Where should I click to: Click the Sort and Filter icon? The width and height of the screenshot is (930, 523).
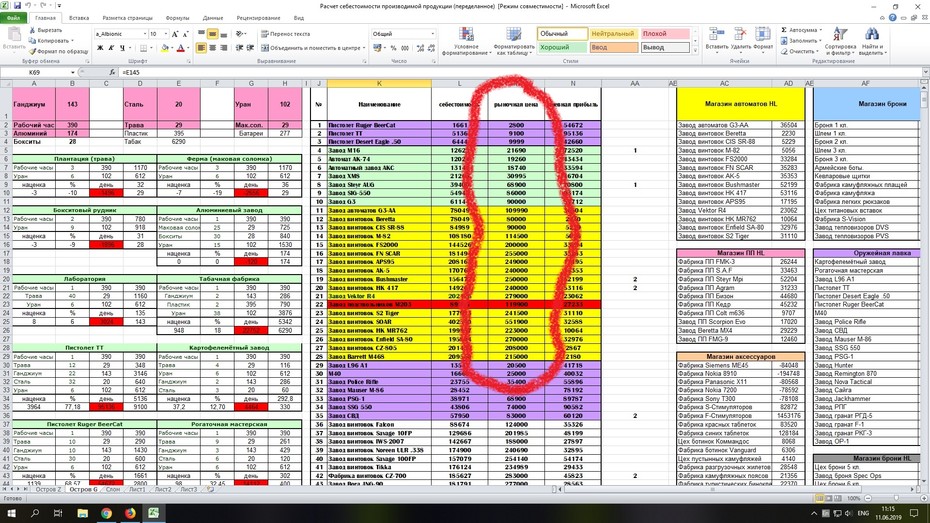(x=840, y=34)
